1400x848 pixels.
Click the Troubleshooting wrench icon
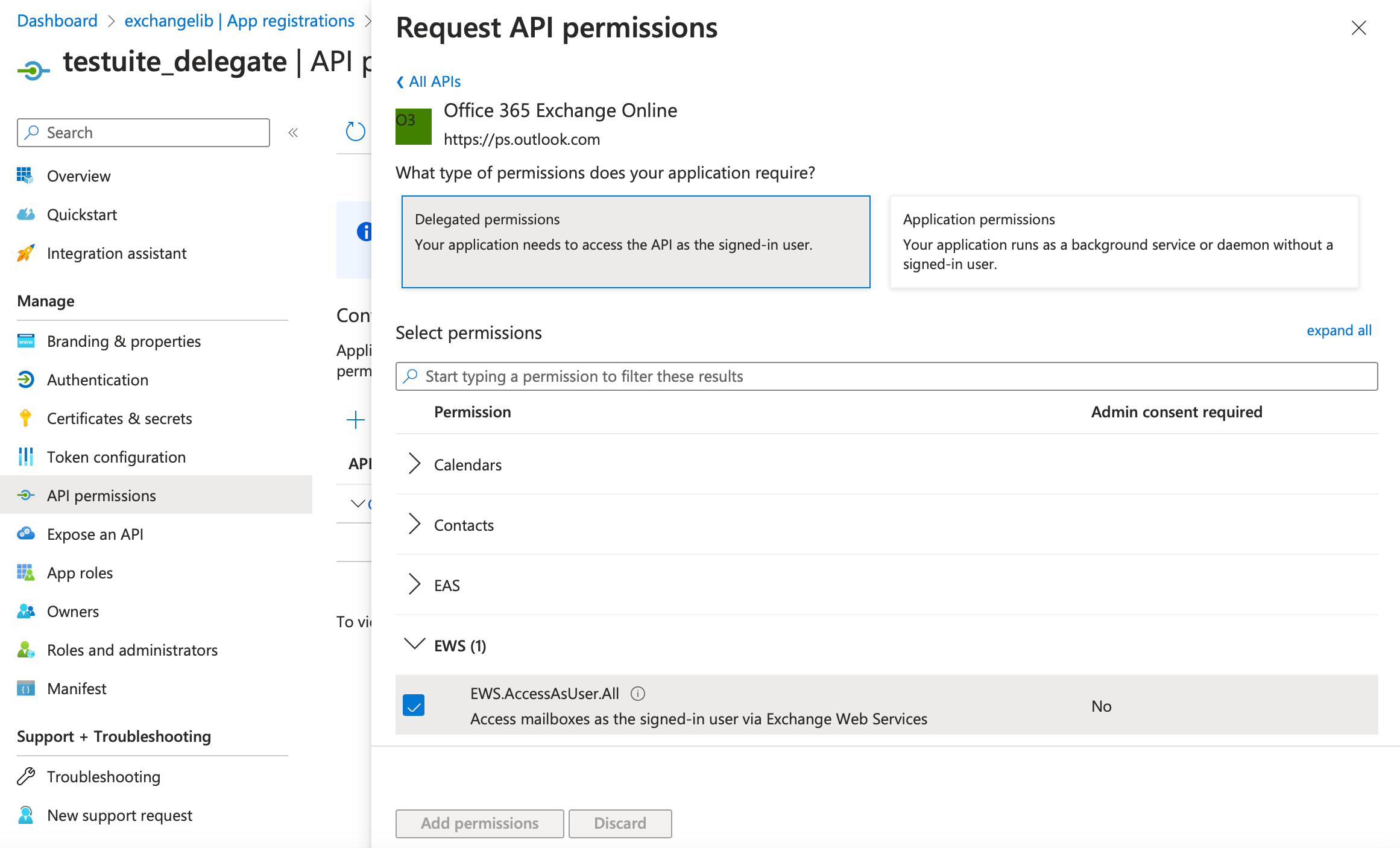pyautogui.click(x=26, y=776)
